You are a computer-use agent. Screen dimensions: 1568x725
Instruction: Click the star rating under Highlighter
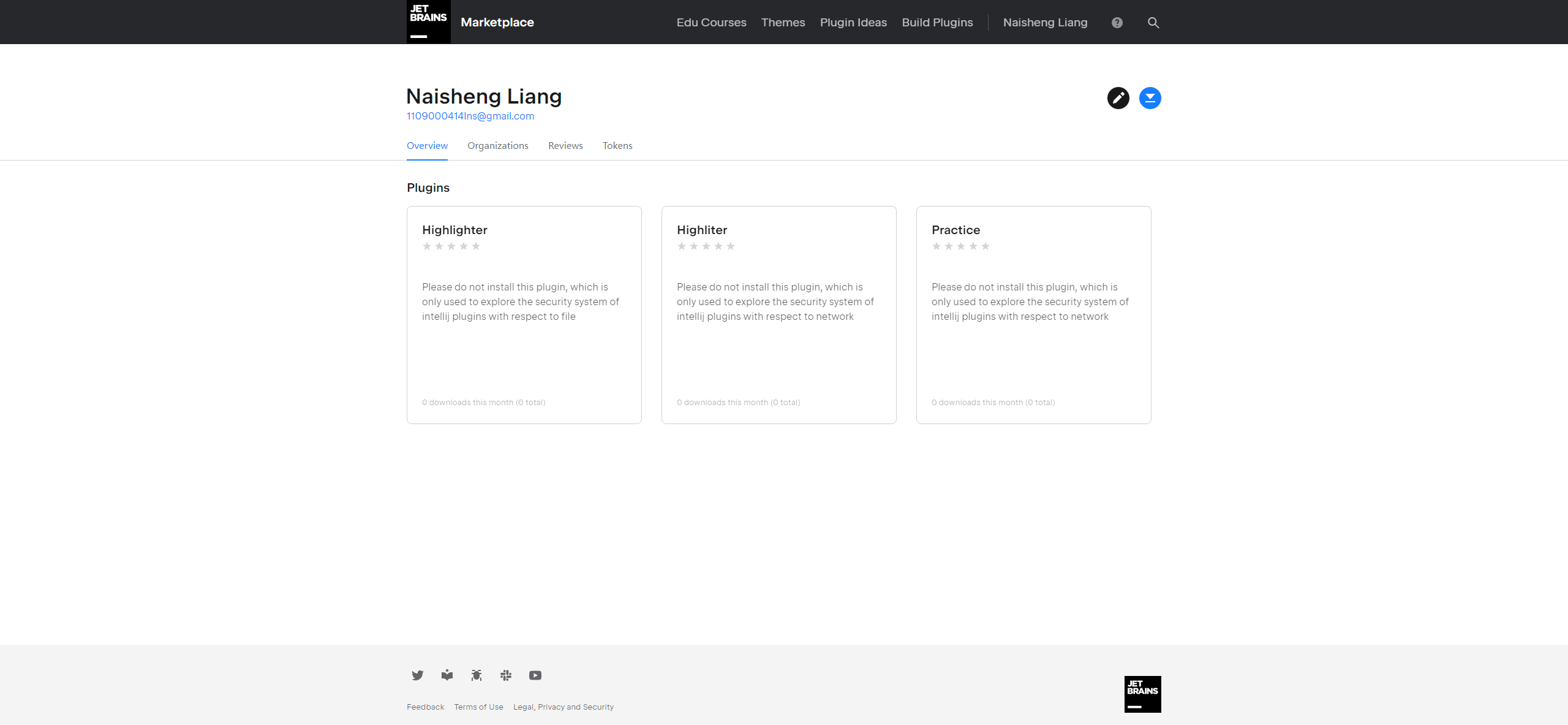(x=451, y=246)
